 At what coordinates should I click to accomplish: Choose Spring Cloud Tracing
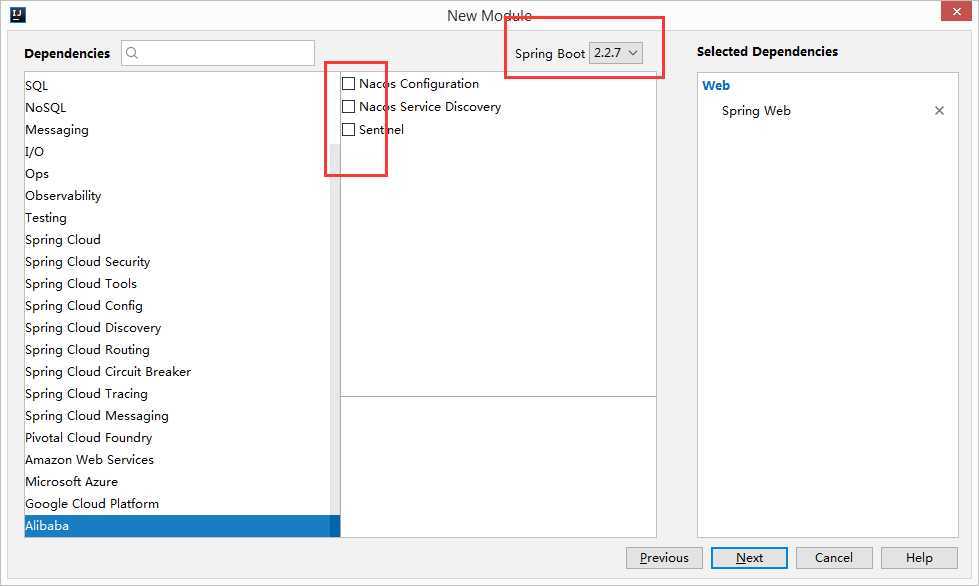click(x=177, y=394)
